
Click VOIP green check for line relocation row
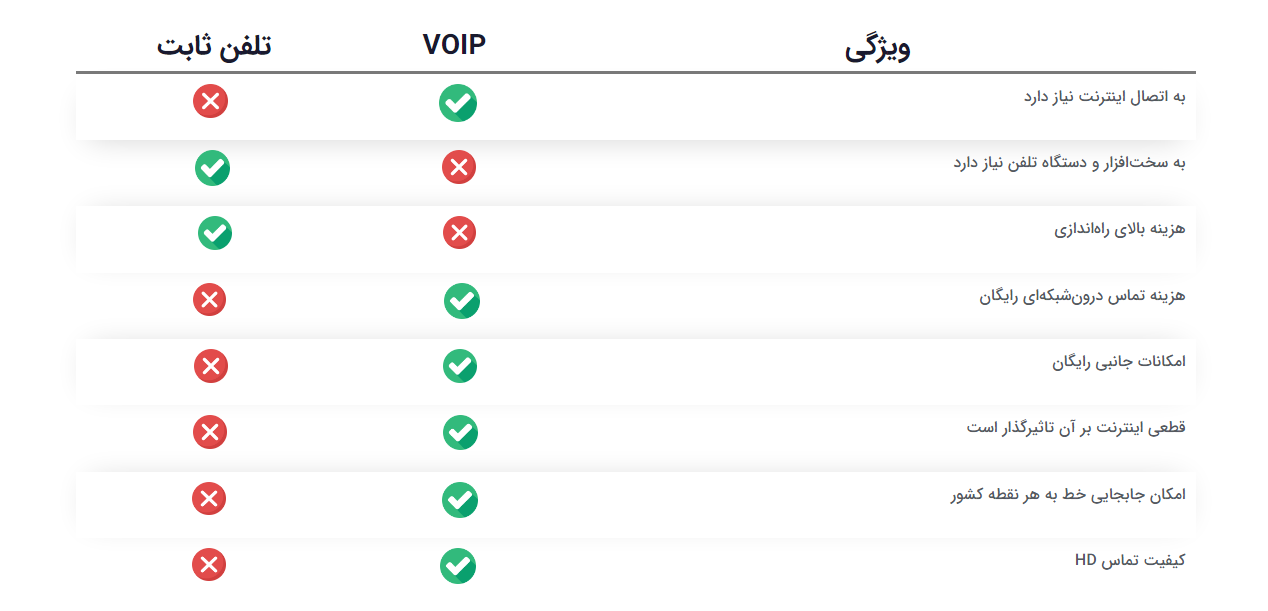[460, 500]
